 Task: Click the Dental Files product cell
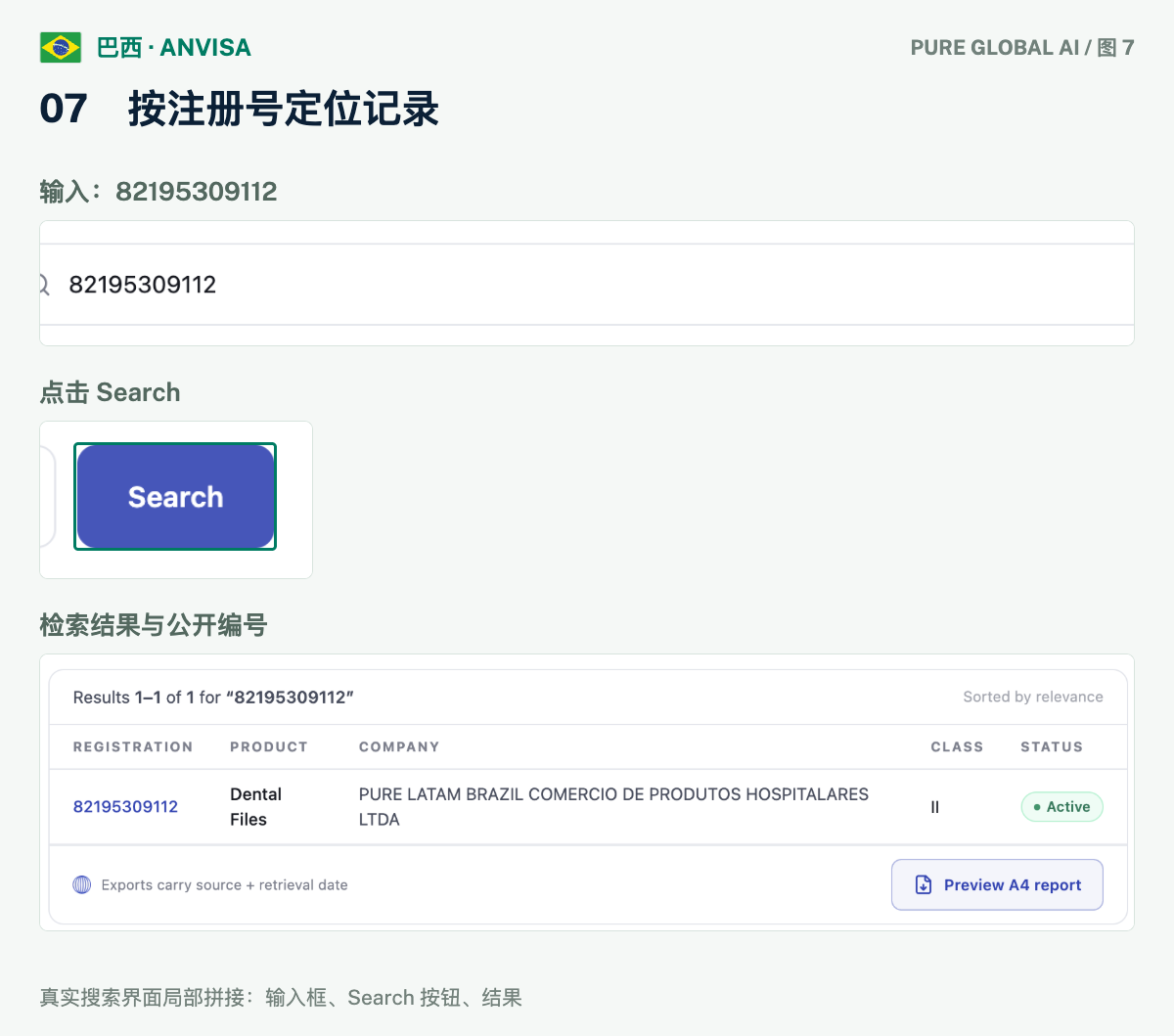point(255,807)
